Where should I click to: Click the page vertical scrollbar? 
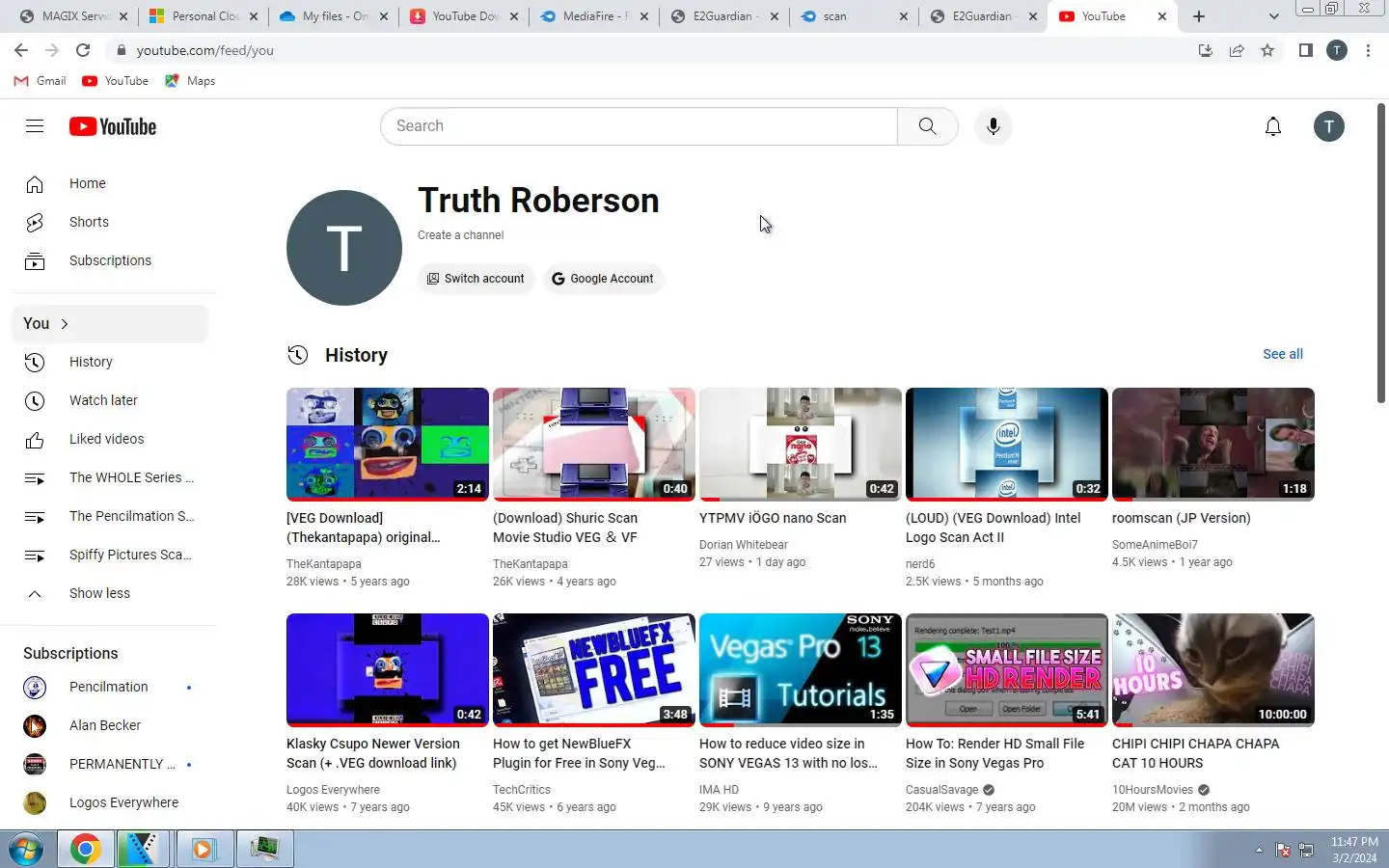[1381, 253]
